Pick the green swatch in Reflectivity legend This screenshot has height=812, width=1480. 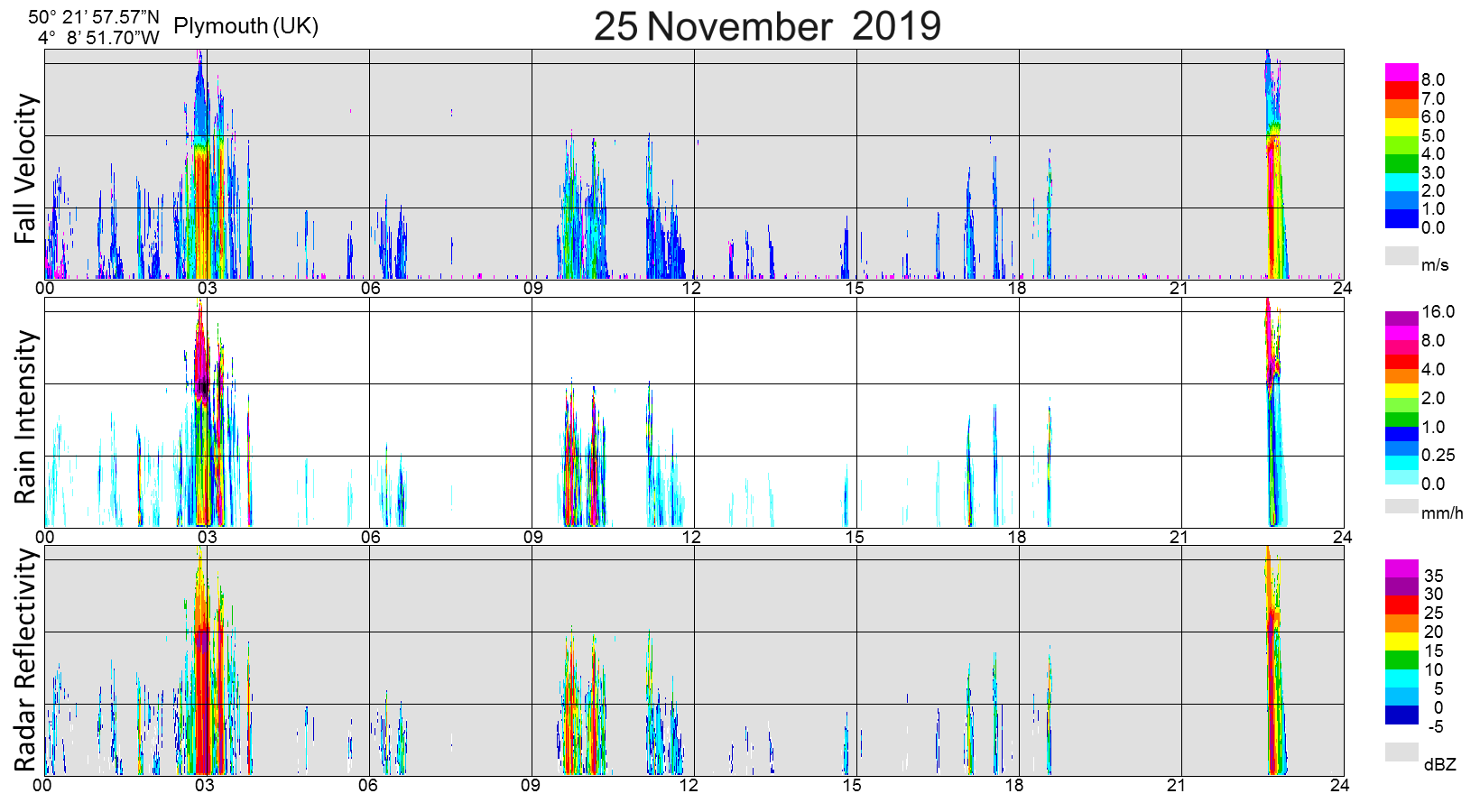pyautogui.click(x=1401, y=660)
